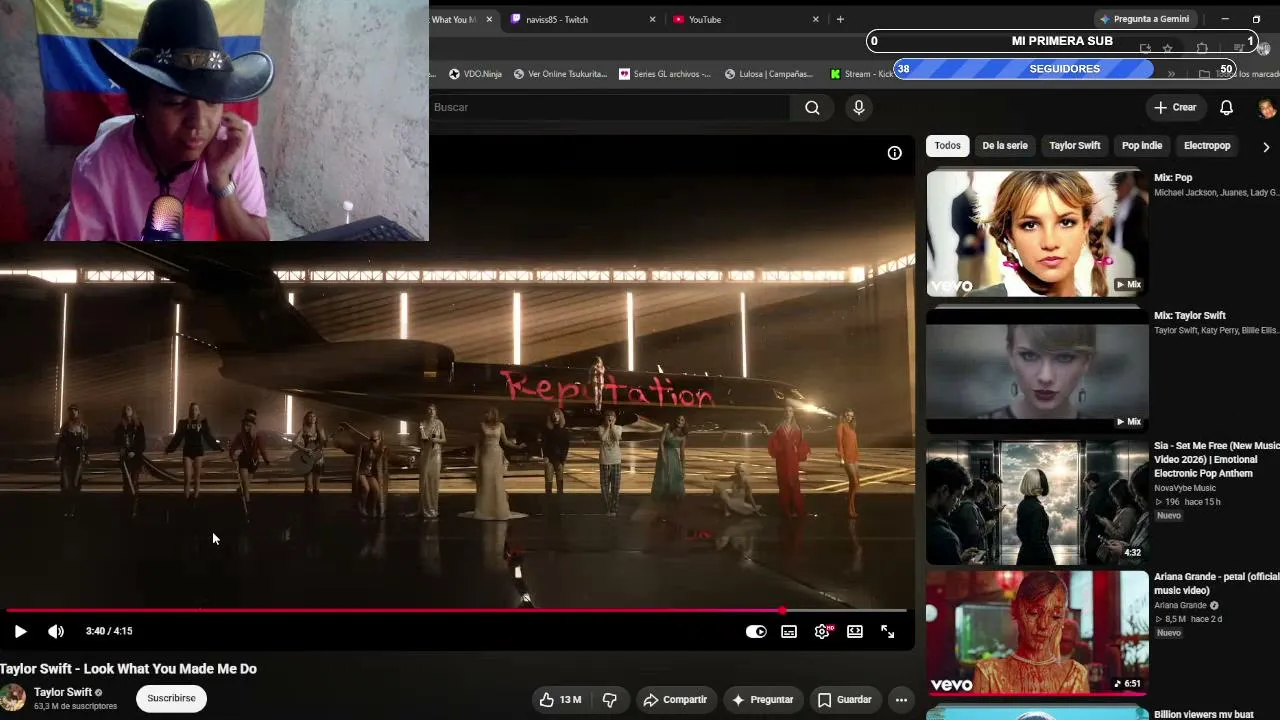Screen dimensions: 1280x720
Task: Select the De la serie filter chip
Action: tap(1005, 146)
